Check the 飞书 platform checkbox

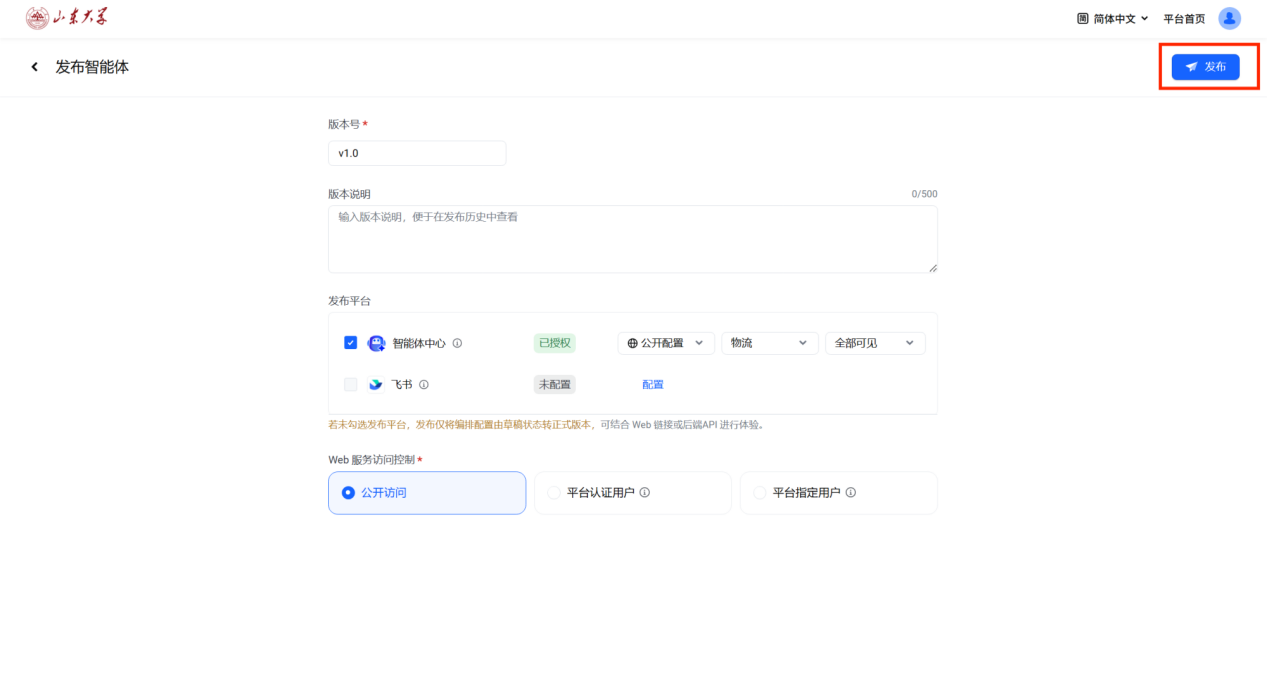click(x=350, y=384)
